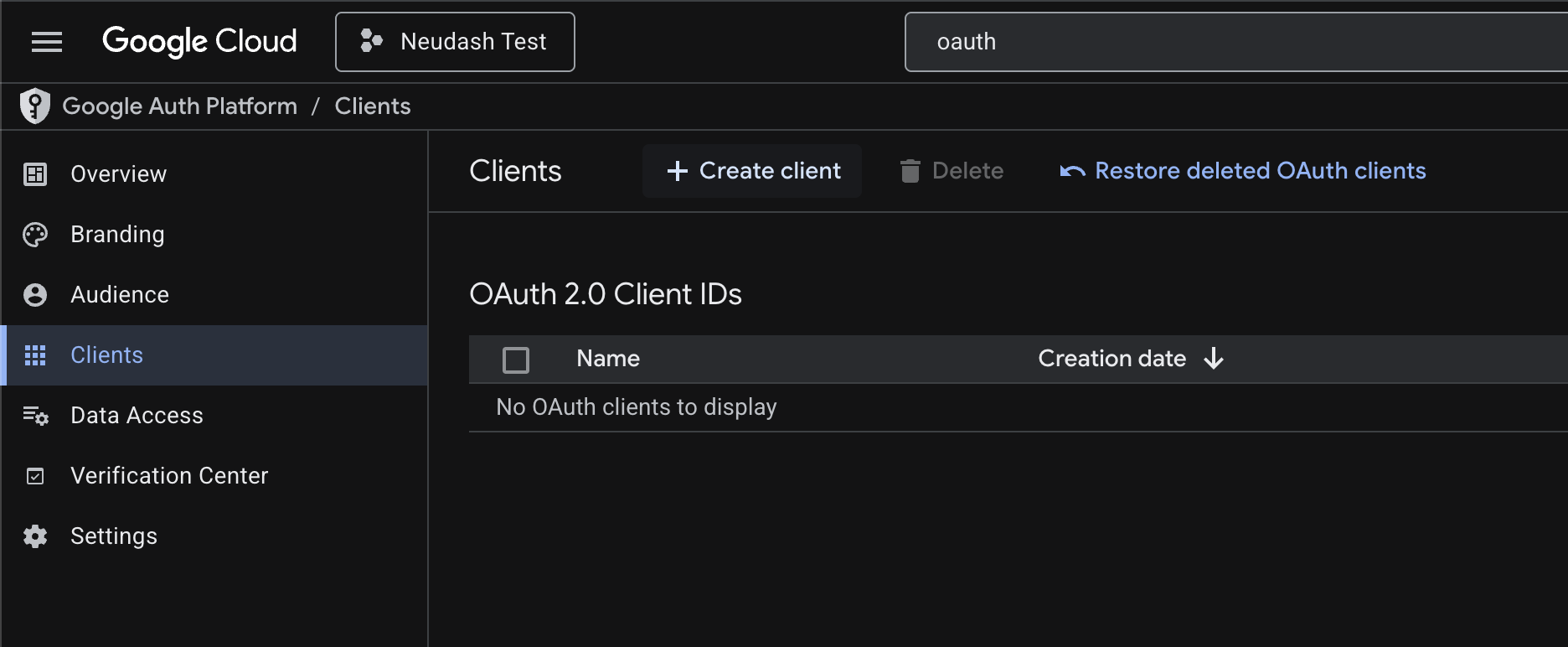Open the Verification Center page

[214, 476]
